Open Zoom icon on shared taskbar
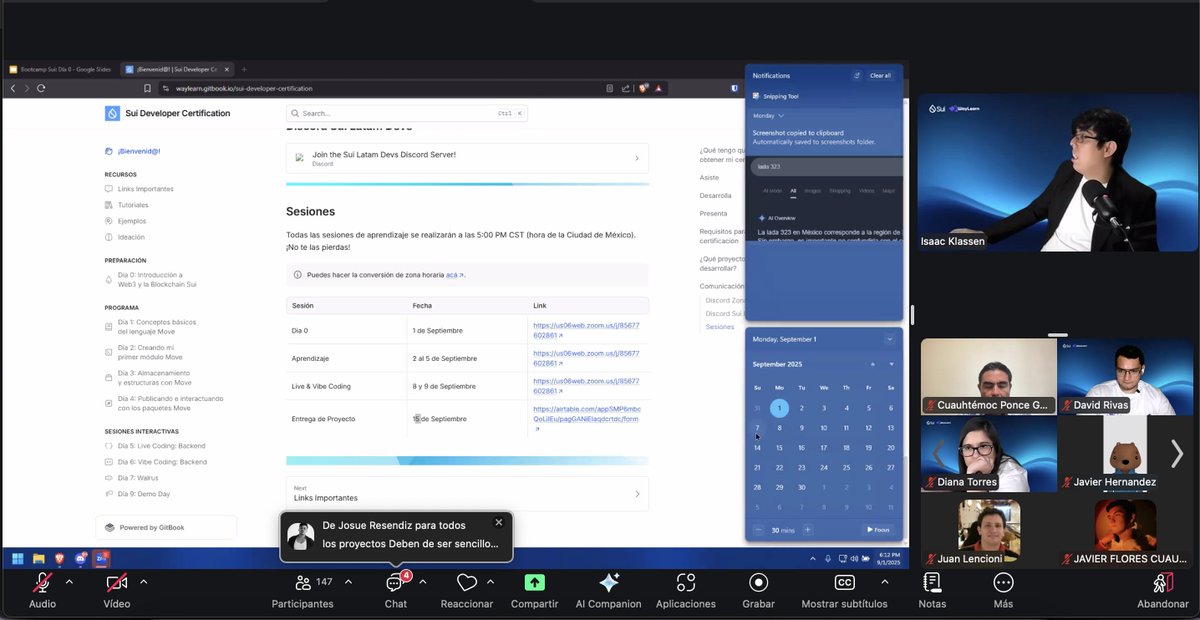This screenshot has height=620, width=1200. [x=102, y=558]
